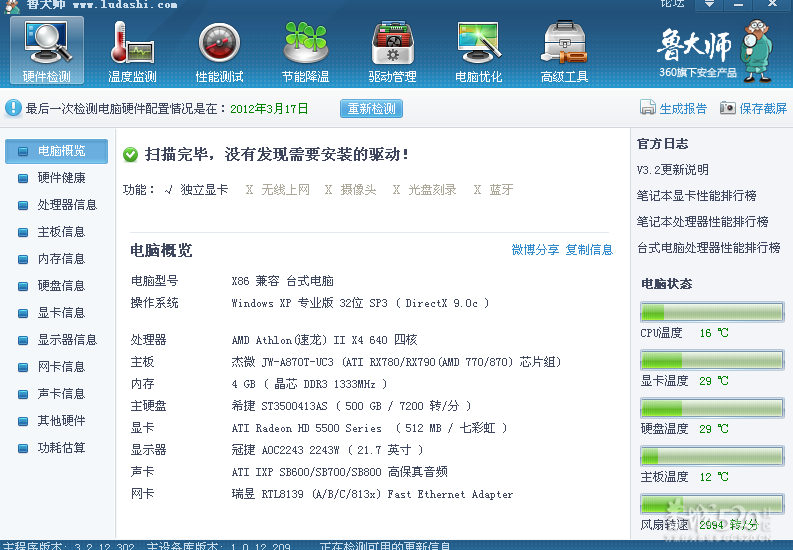Click the 风扇转速 progress bar
This screenshot has height=550, width=793.
[x=712, y=505]
